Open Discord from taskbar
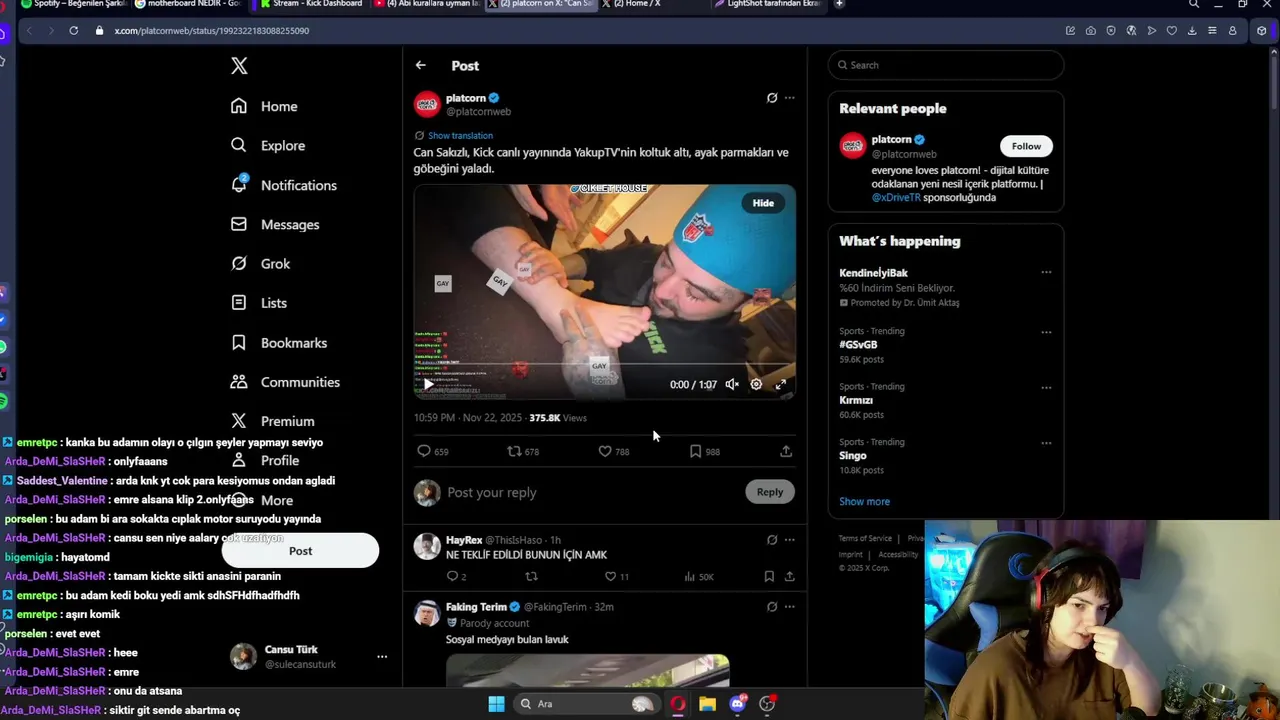This screenshot has height=720, width=1280. [738, 704]
